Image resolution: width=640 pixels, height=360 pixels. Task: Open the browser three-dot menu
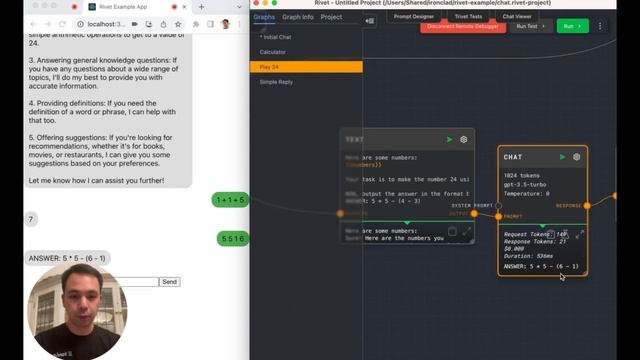pyautogui.click(x=240, y=24)
